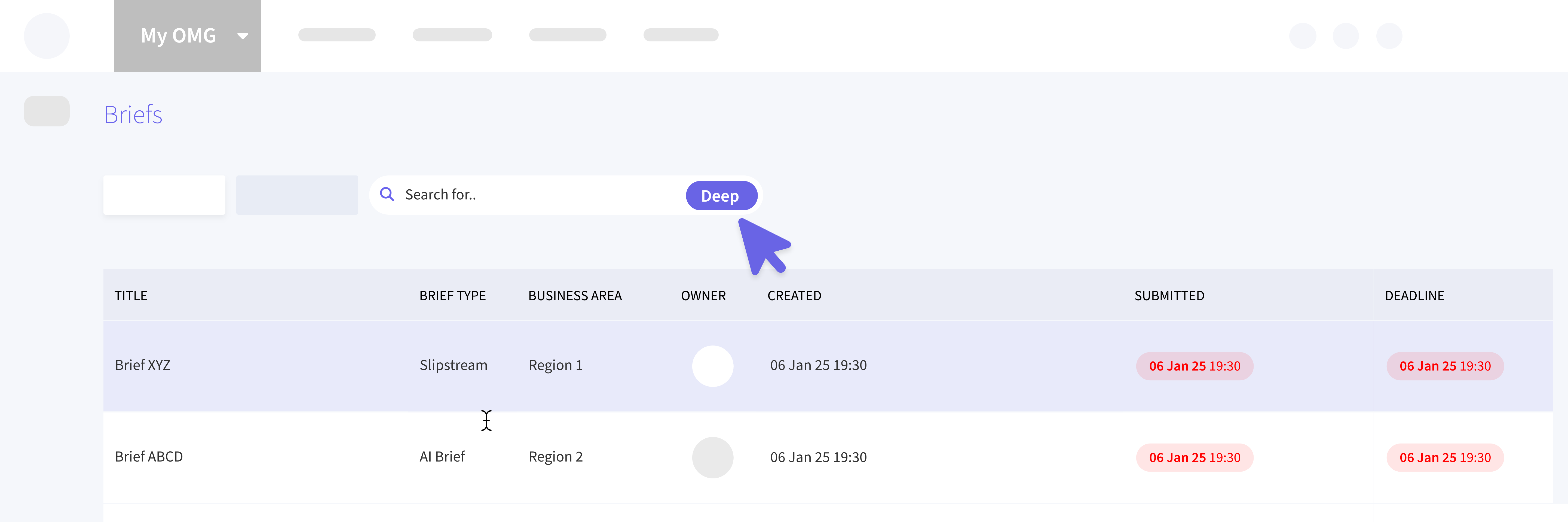
Task: Select the white filter tab left of search
Action: tap(164, 195)
